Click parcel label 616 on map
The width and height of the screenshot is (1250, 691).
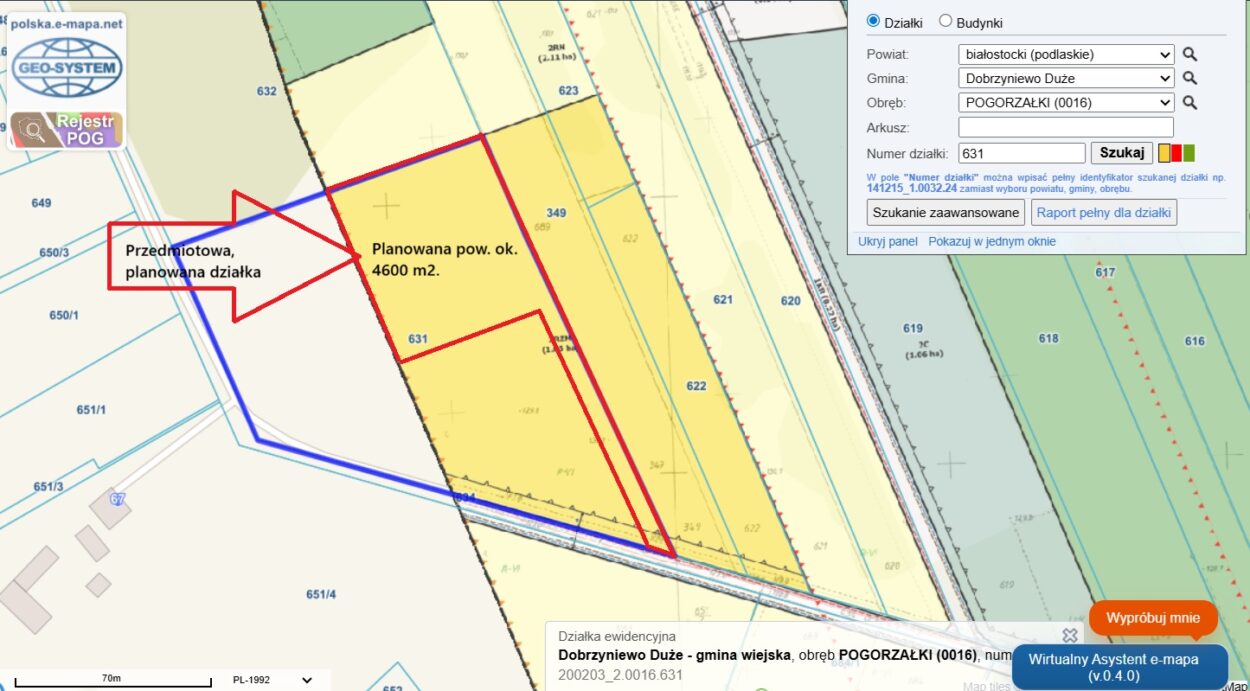pos(1195,341)
